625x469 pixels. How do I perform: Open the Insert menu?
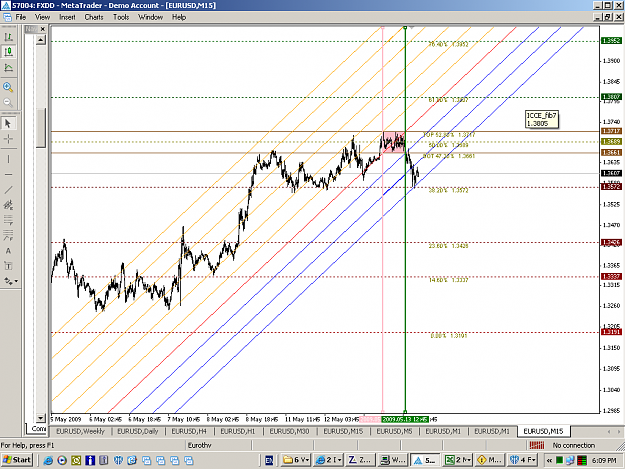coord(67,17)
